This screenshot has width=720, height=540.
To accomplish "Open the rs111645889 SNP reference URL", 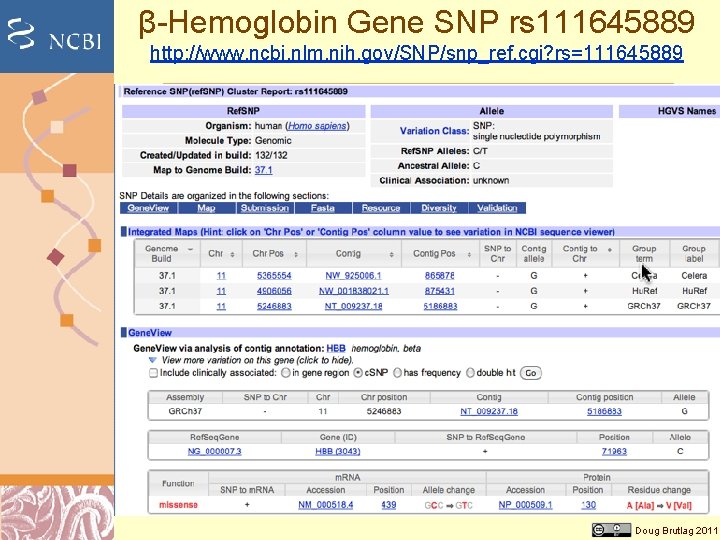I will (416, 54).
